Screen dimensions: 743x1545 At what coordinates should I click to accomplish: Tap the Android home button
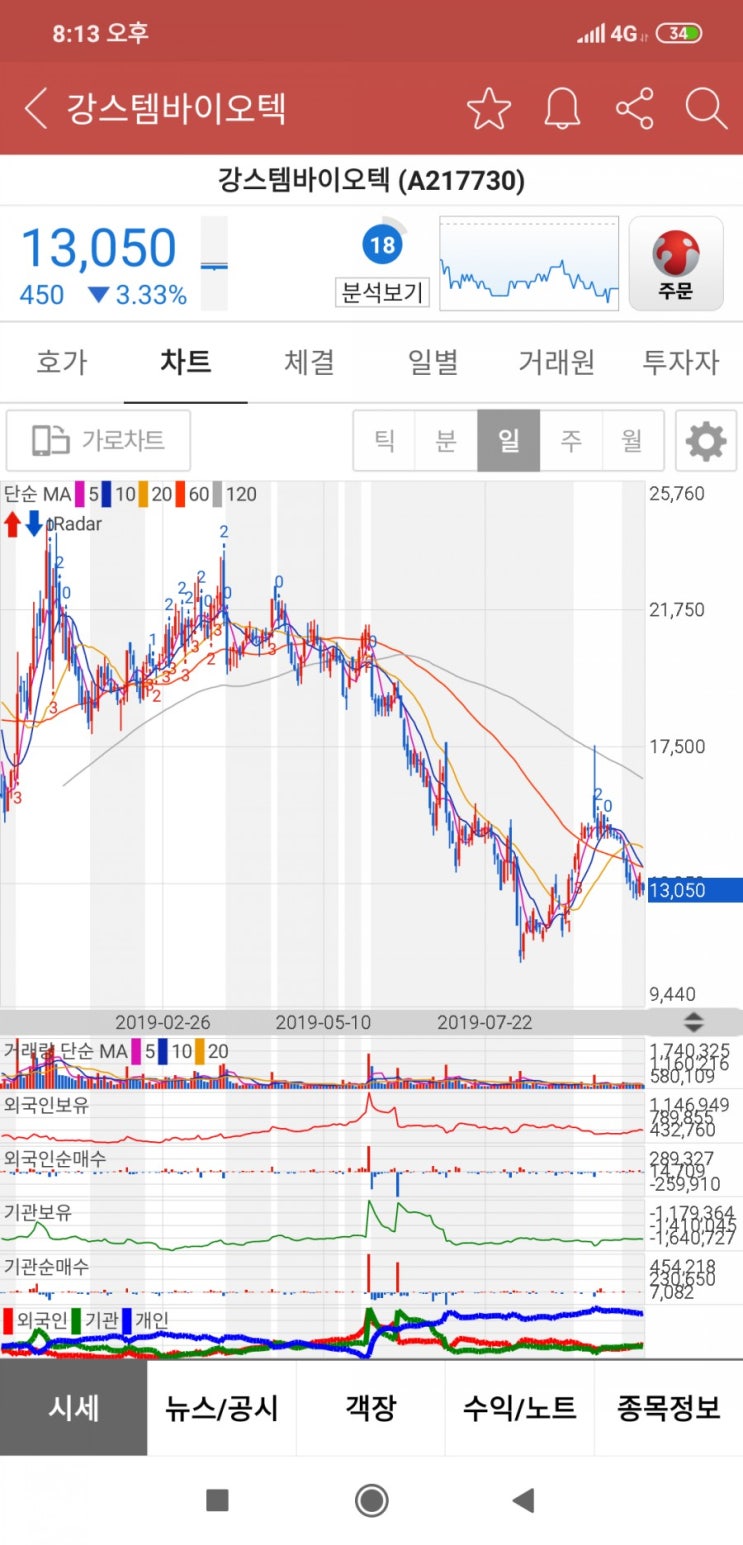[x=371, y=1500]
